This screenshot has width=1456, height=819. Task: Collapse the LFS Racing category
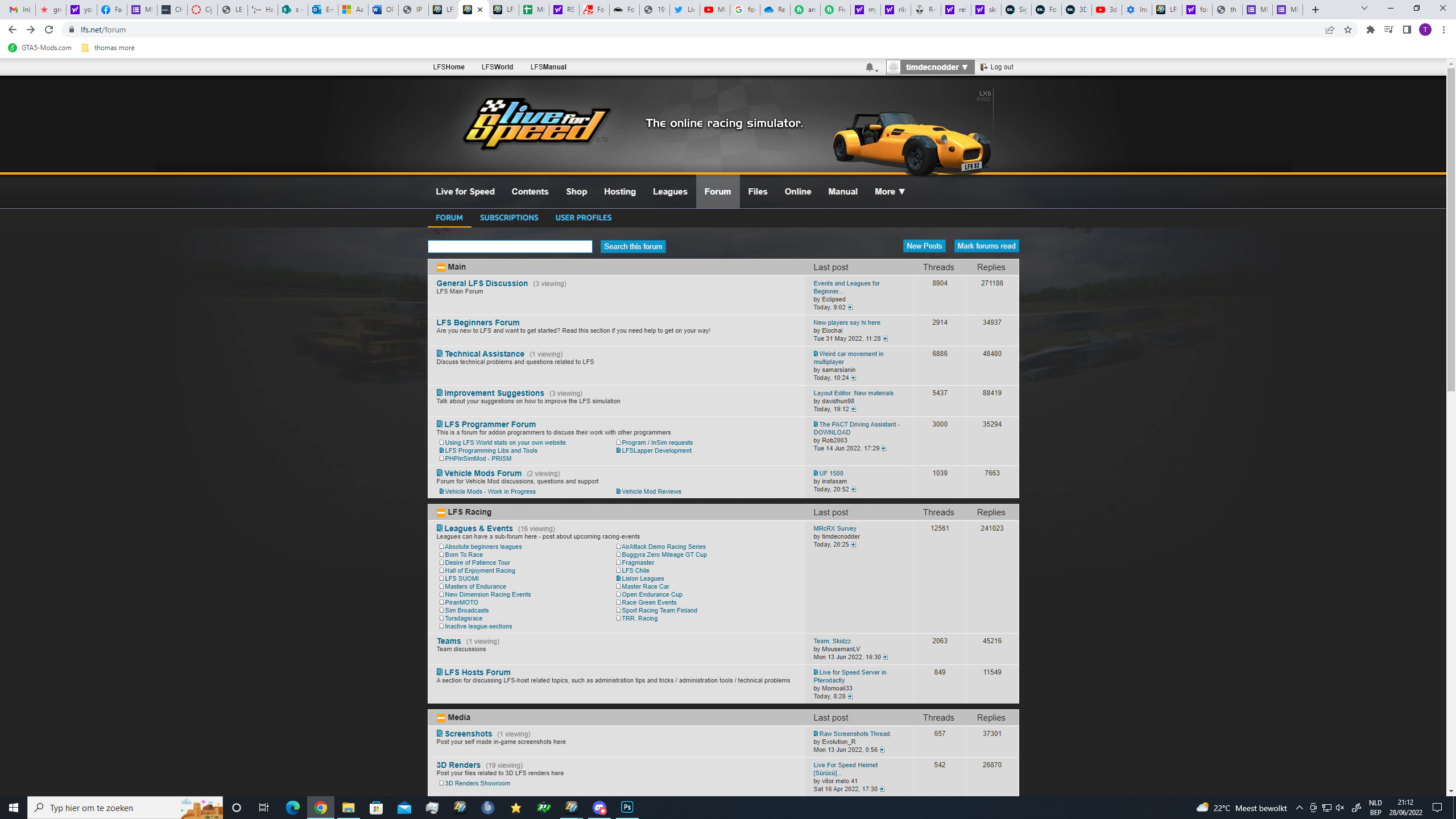pos(441,512)
